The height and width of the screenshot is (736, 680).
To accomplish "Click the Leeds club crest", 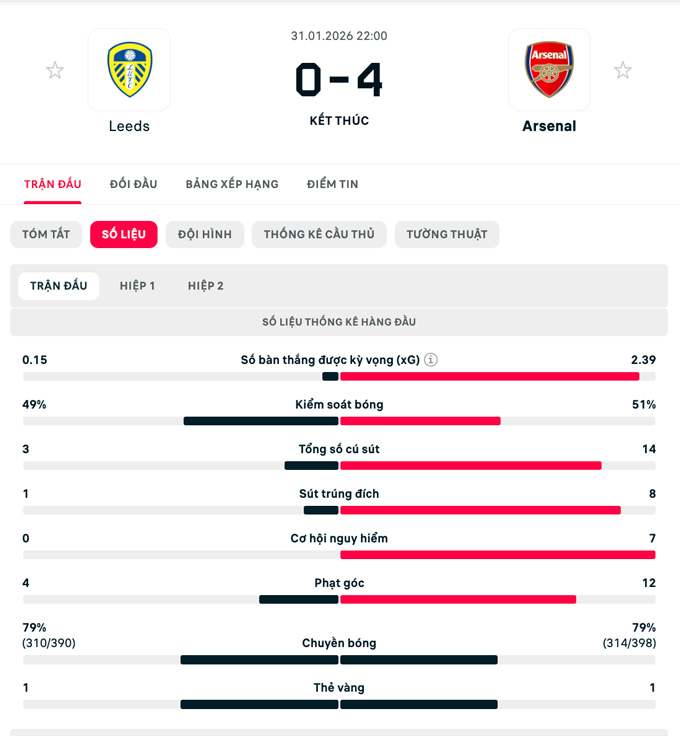I will pyautogui.click(x=129, y=69).
